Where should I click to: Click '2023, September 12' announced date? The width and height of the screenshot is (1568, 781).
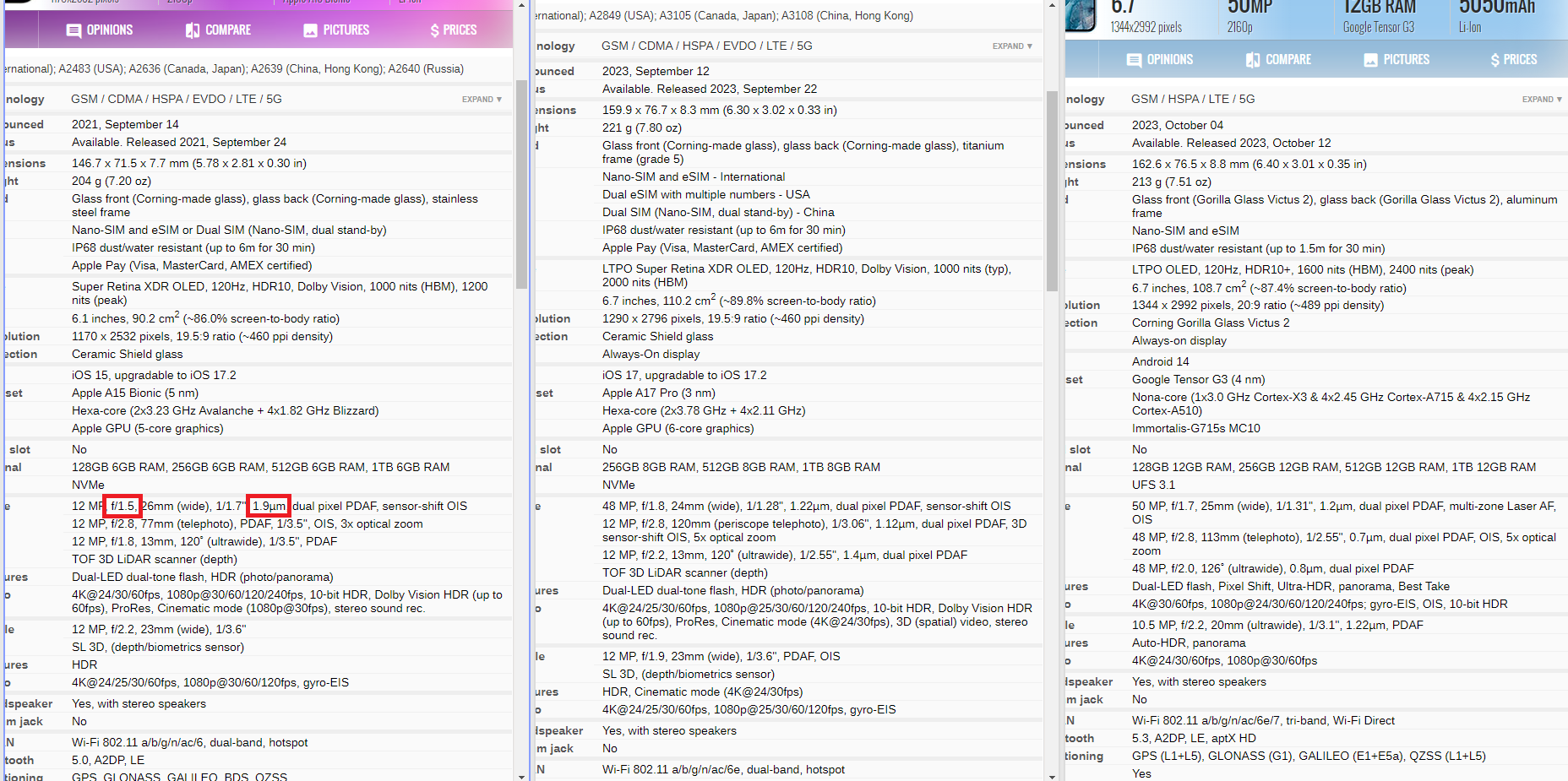pyautogui.click(x=656, y=71)
